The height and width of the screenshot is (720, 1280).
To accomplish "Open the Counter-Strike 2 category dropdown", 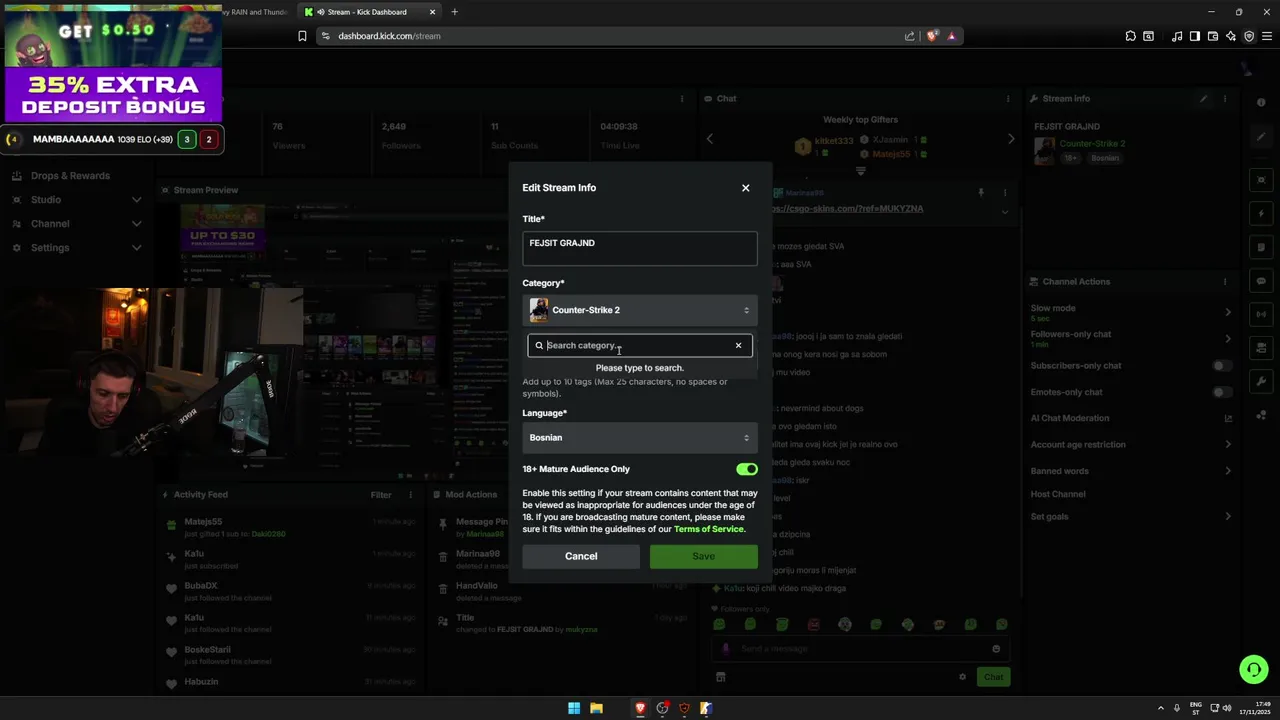I will [640, 310].
